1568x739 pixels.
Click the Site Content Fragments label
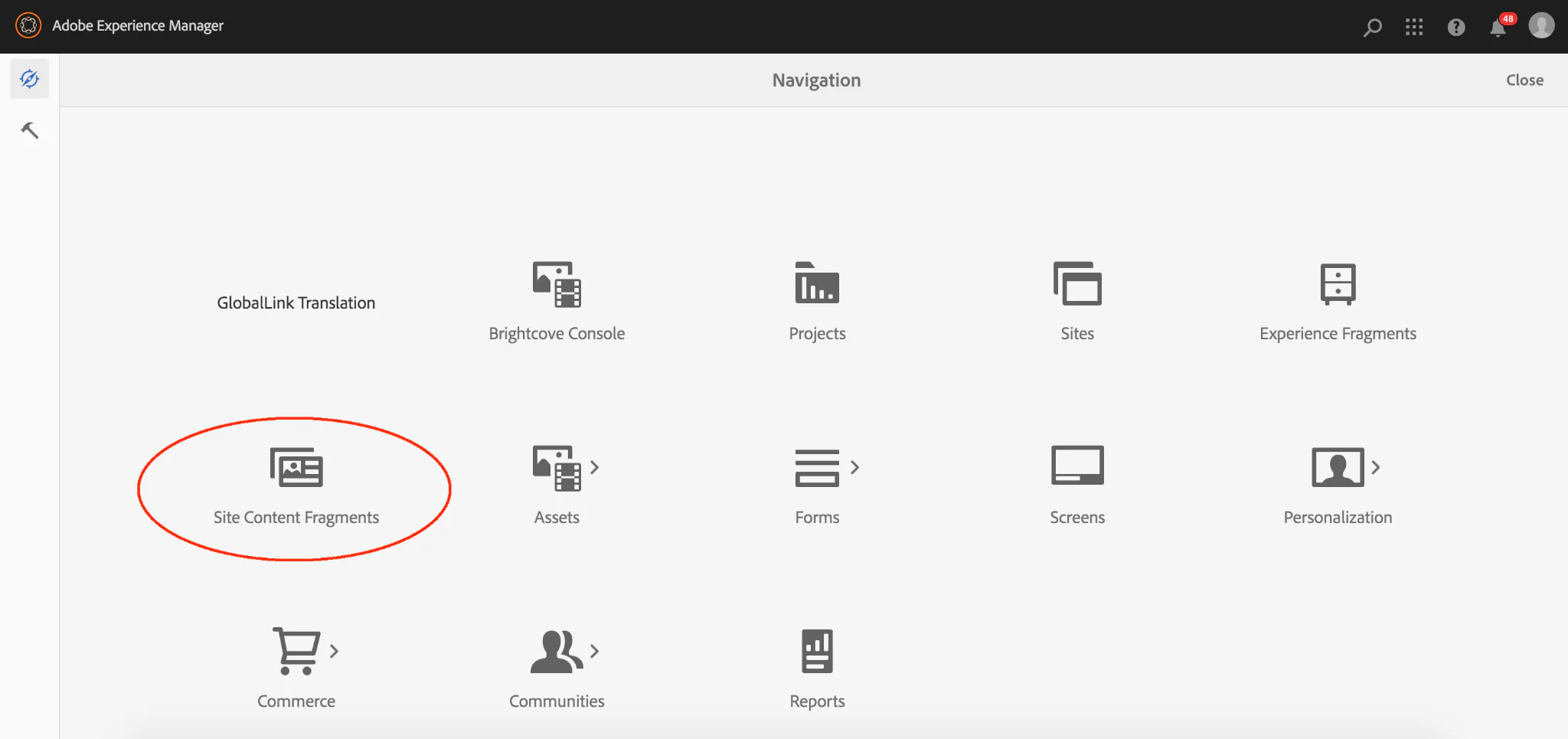[x=296, y=517]
